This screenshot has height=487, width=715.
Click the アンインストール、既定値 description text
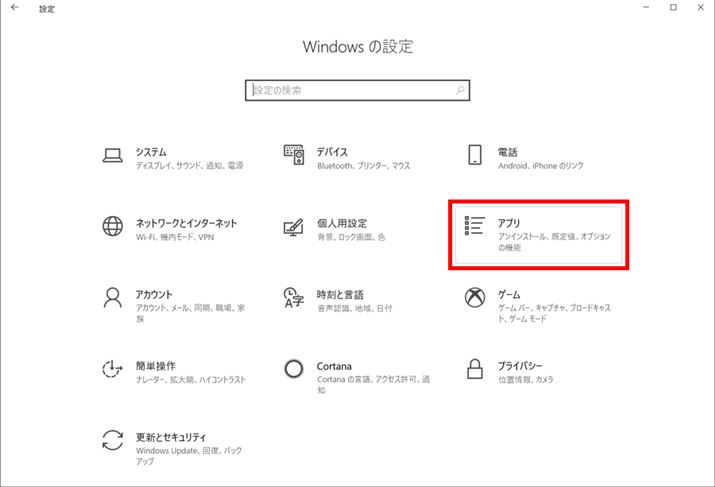(x=554, y=242)
